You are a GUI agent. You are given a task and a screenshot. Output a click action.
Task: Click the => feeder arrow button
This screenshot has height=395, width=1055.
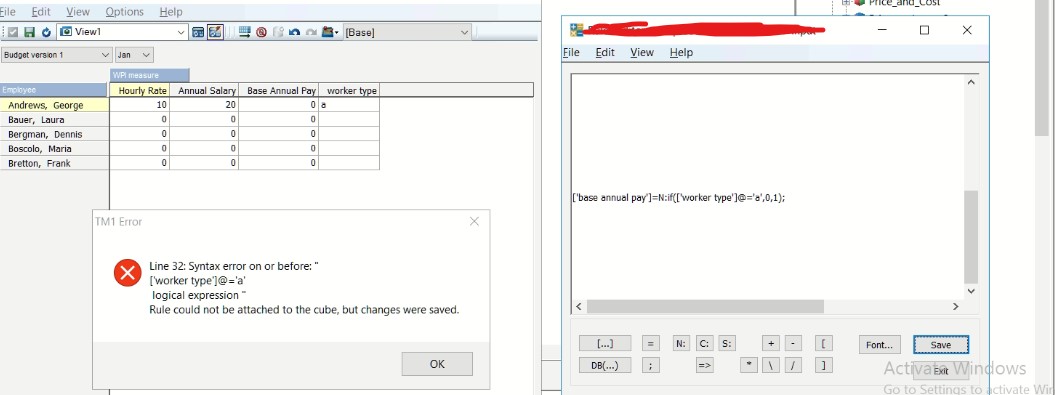pos(704,365)
